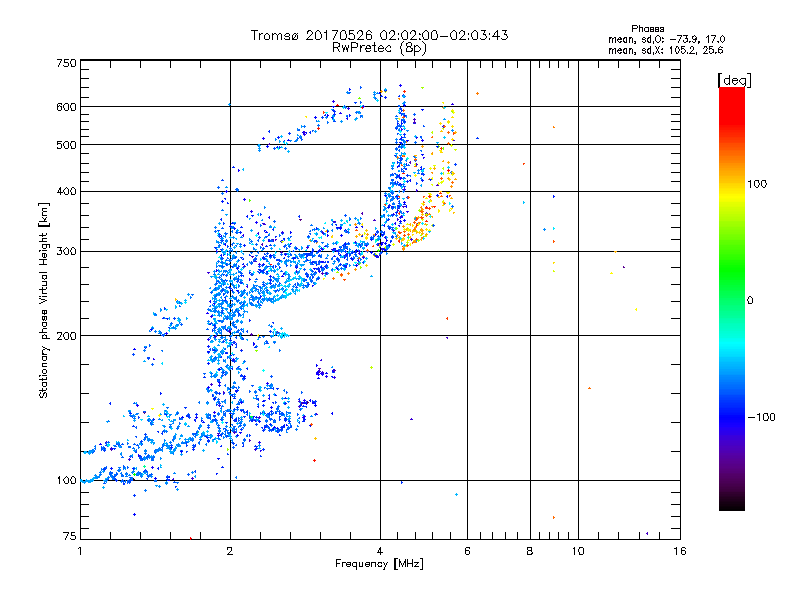Click the y-axis tick label '300'
This screenshot has height=600, width=800.
point(66,251)
